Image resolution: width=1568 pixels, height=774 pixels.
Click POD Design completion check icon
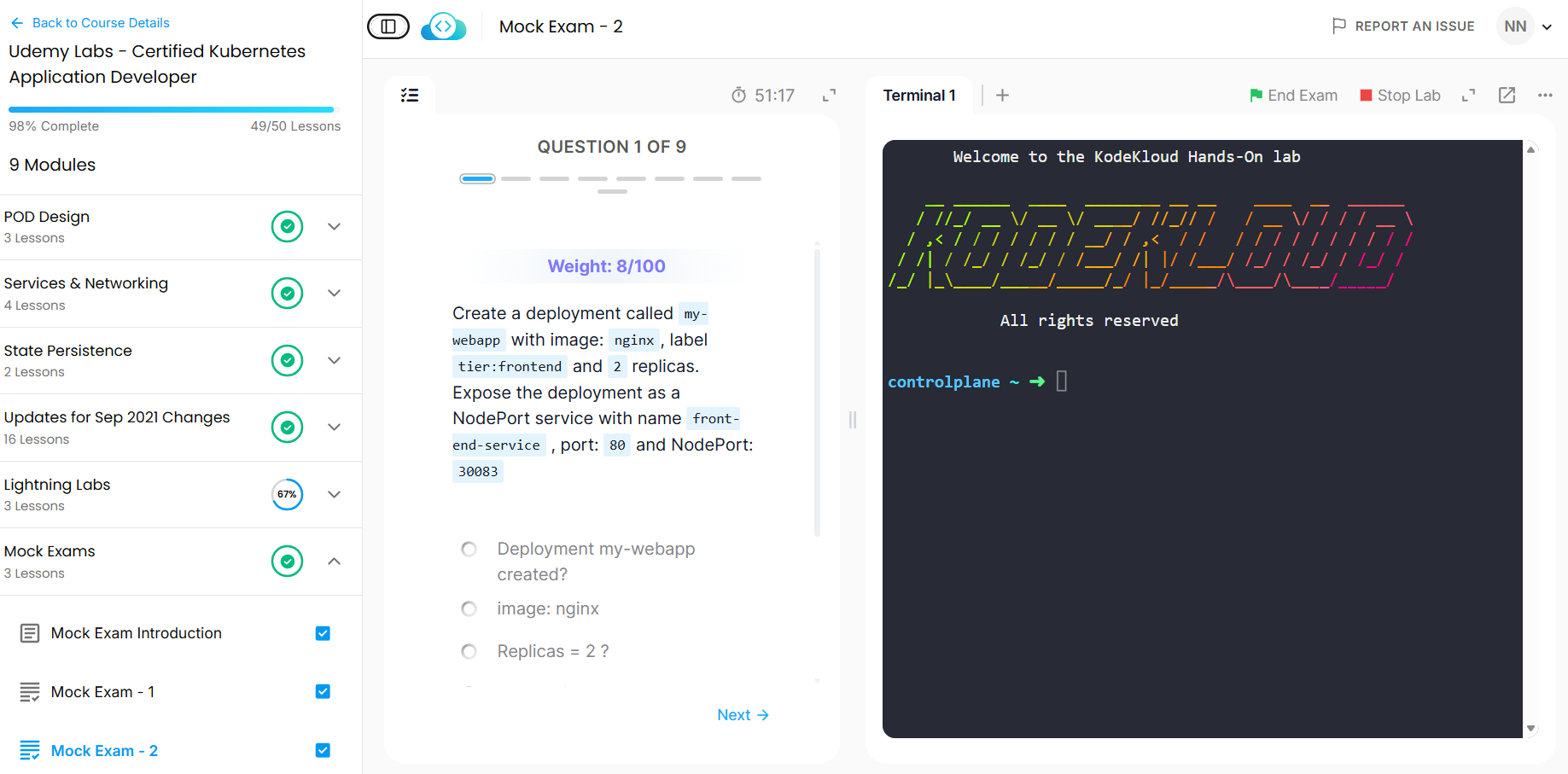pos(288,227)
